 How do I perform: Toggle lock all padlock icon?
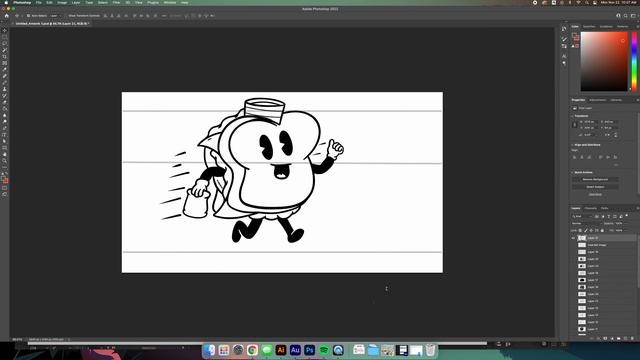(602, 231)
